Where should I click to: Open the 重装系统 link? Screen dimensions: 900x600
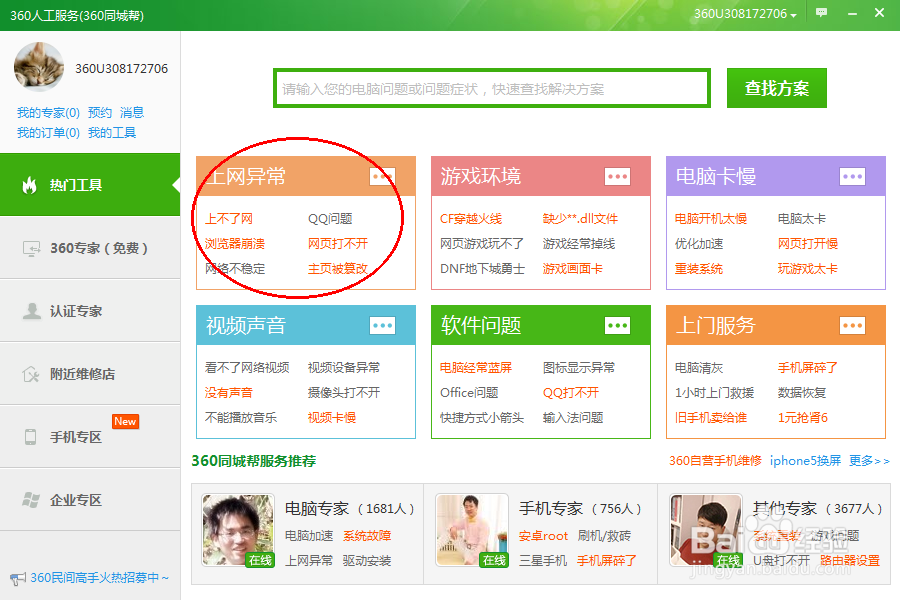pos(699,269)
